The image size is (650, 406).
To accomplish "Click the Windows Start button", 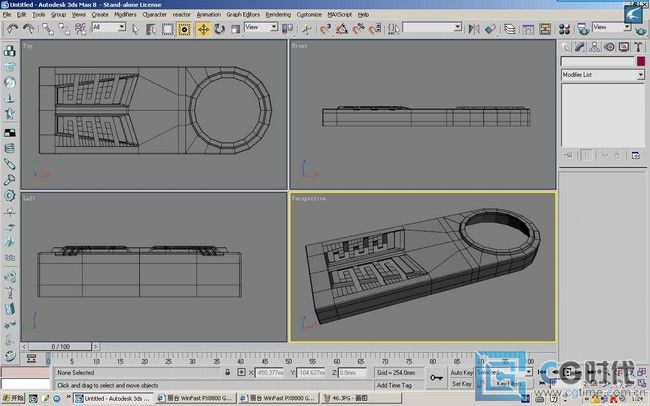I will pyautogui.click(x=12, y=399).
